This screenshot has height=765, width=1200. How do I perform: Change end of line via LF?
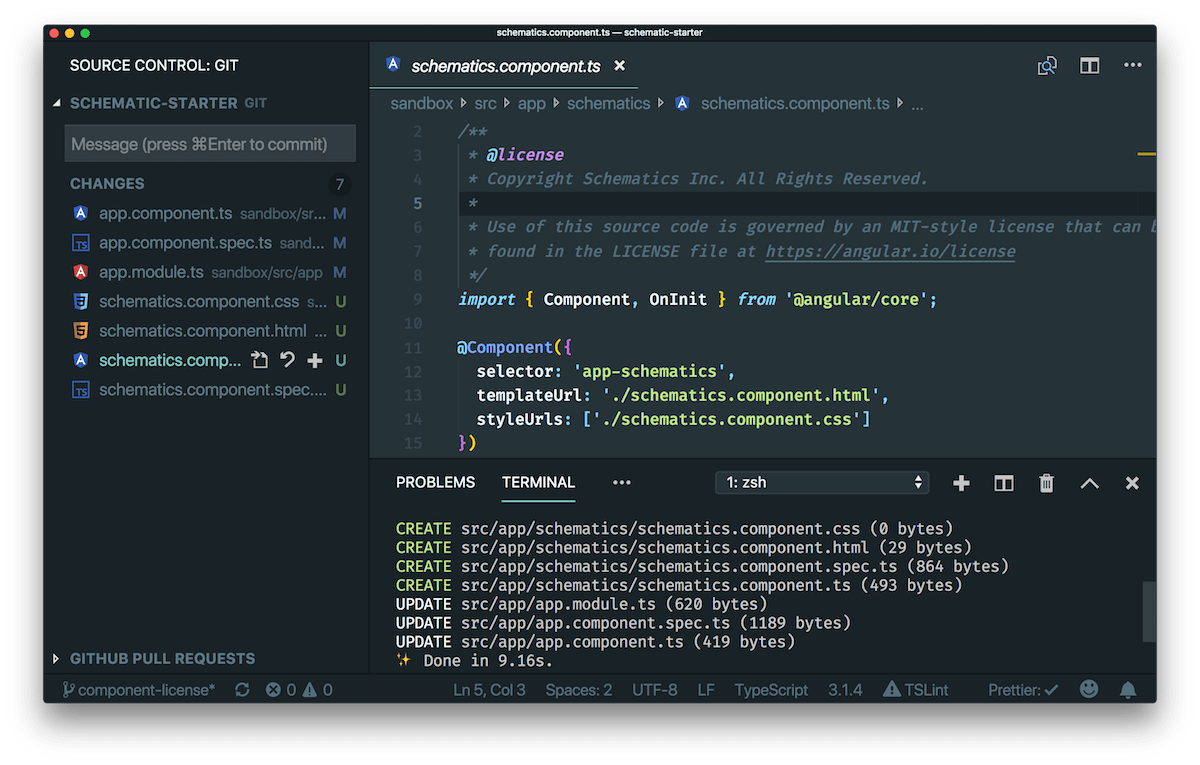coord(706,690)
